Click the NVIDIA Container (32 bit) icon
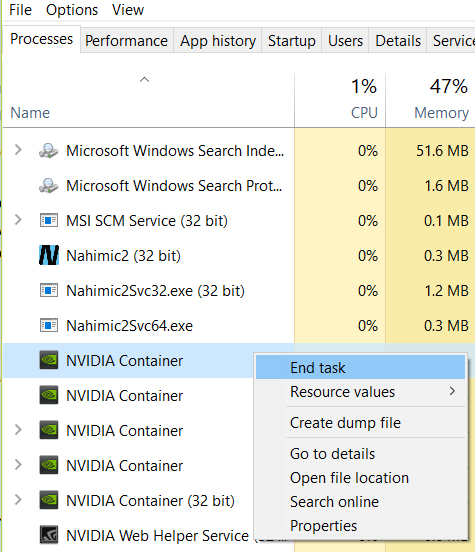Screen dimensions: 475x552 pos(49,500)
